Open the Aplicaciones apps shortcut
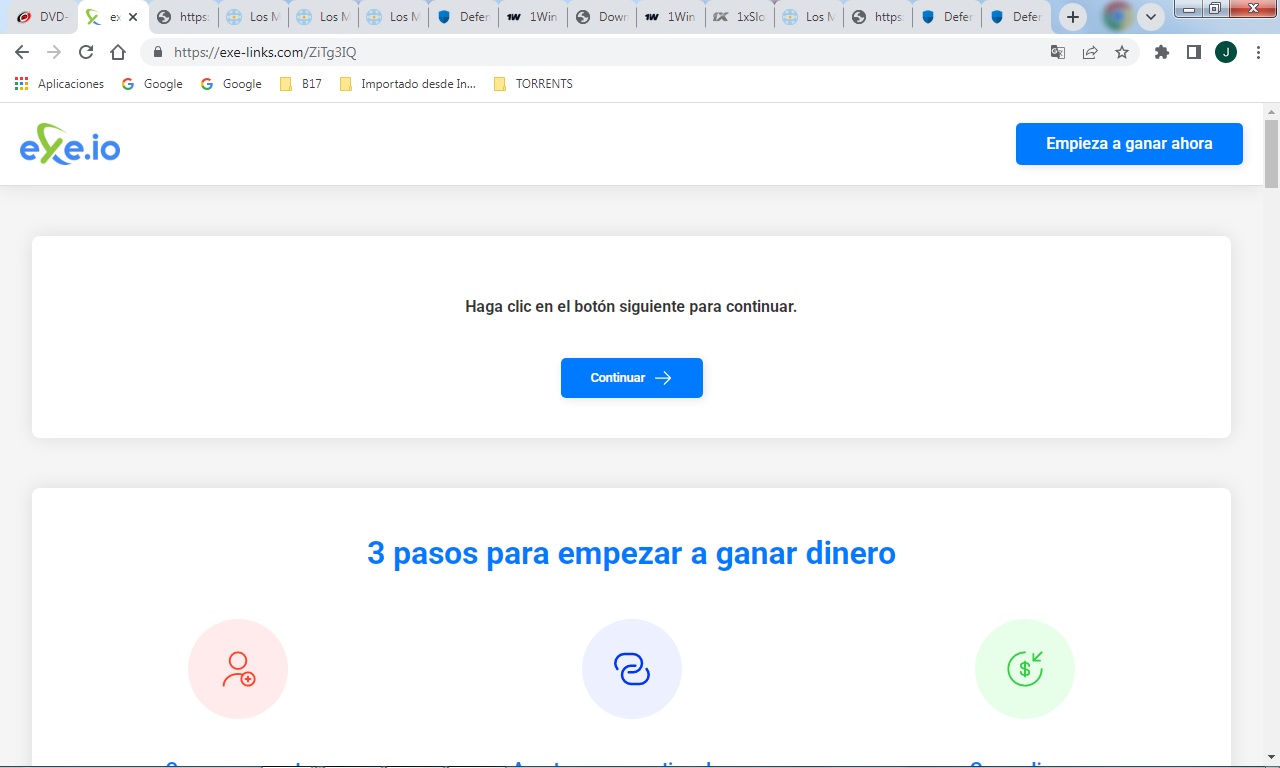Viewport: 1280px width, 768px height. [x=59, y=84]
